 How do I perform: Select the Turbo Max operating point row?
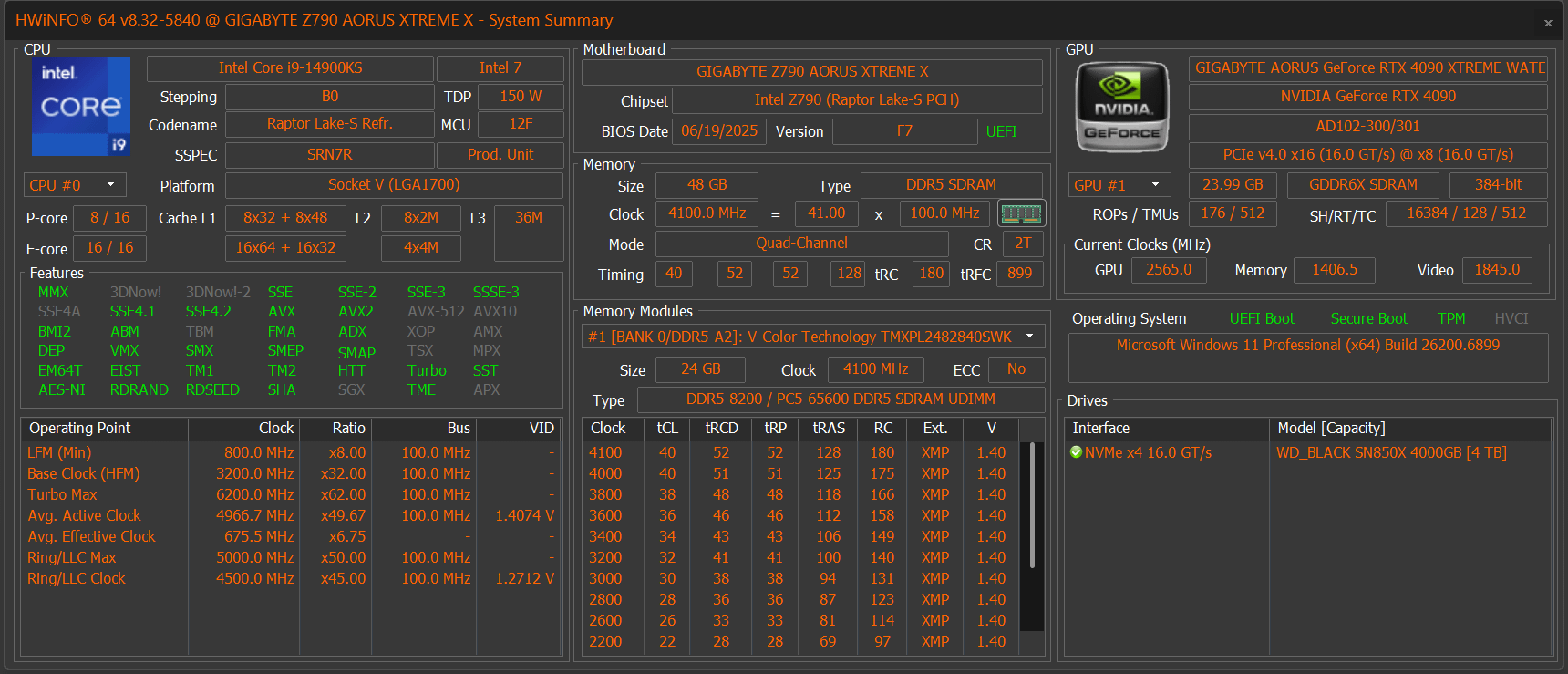pos(291,494)
